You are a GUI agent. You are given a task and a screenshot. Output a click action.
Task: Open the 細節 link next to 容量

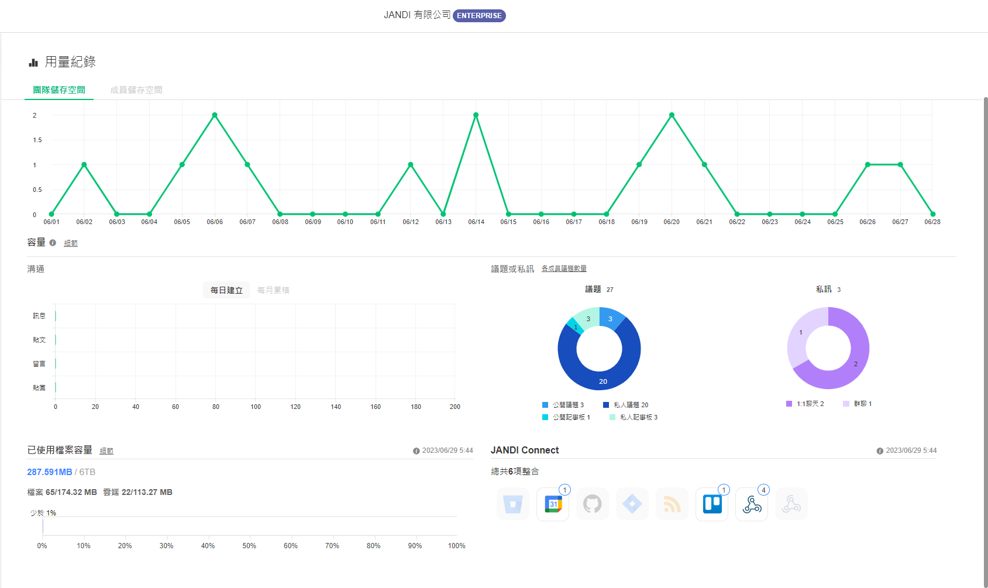pos(71,243)
